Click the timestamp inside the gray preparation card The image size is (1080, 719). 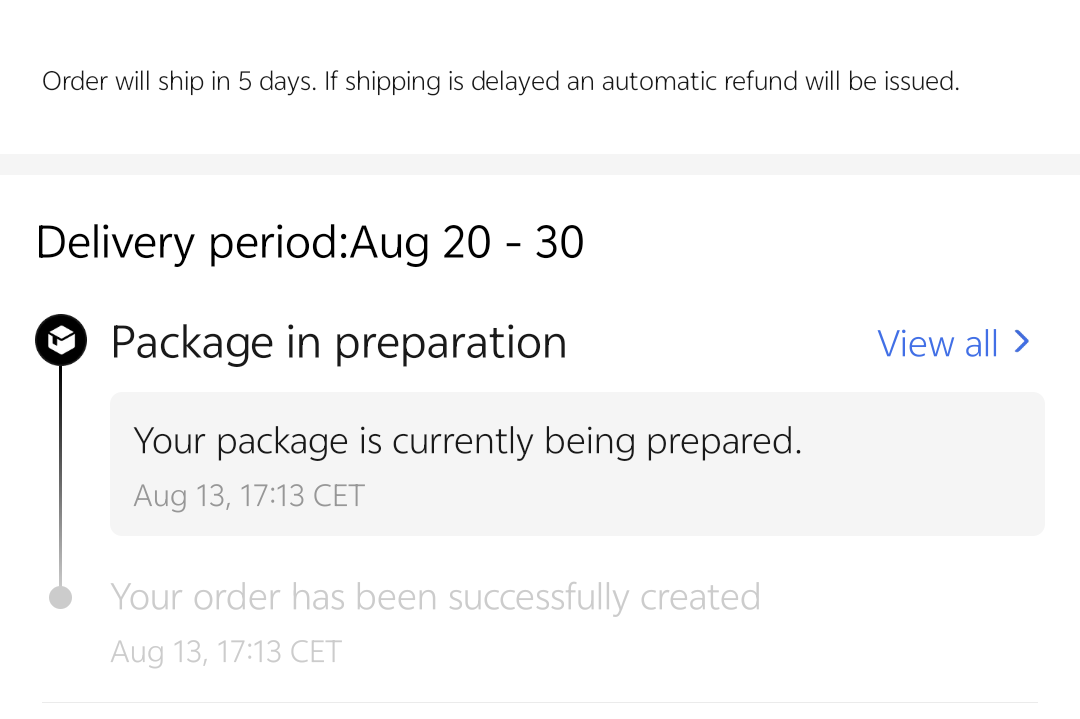pos(248,496)
